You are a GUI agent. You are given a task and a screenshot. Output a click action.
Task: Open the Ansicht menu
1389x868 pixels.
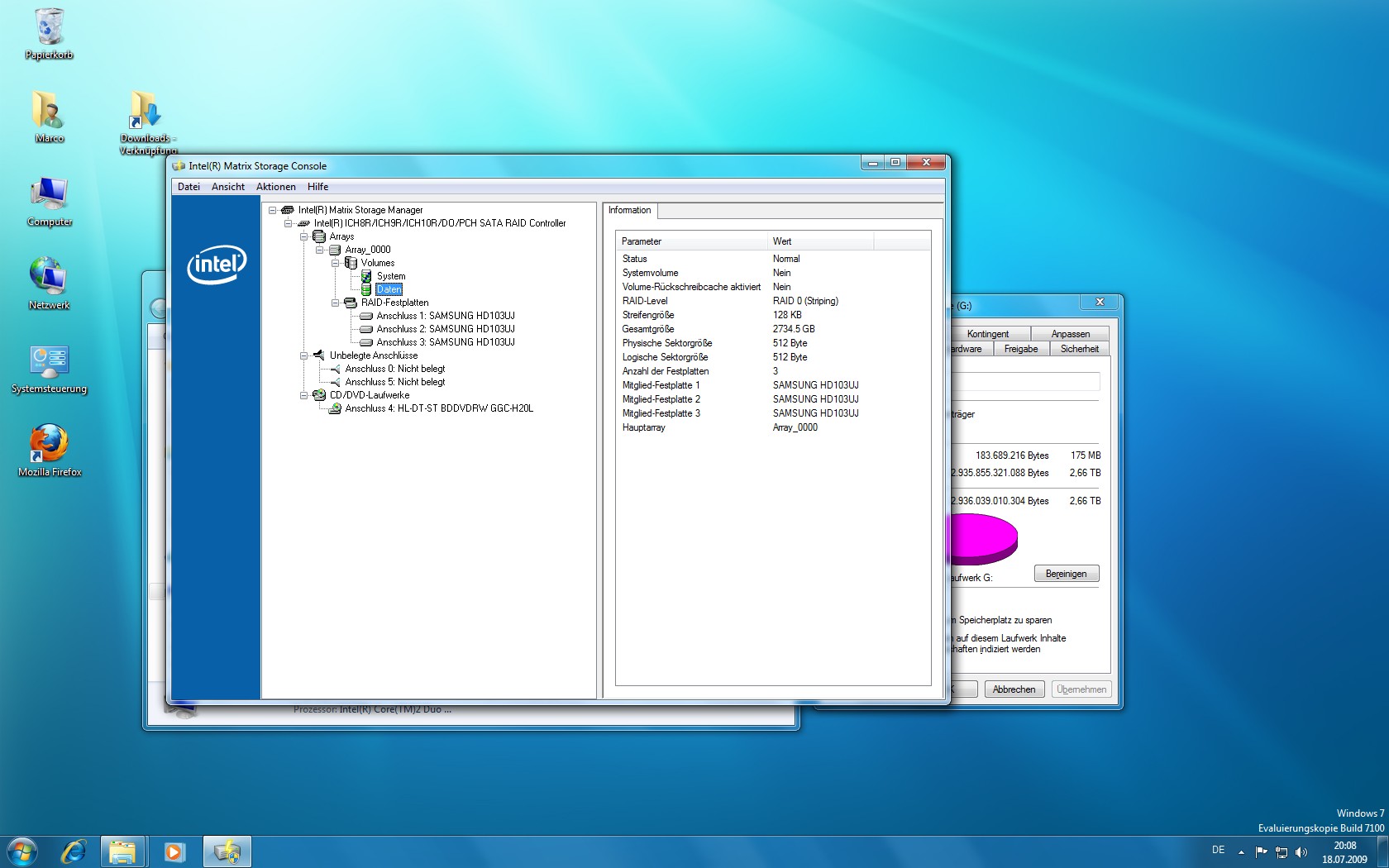(228, 187)
